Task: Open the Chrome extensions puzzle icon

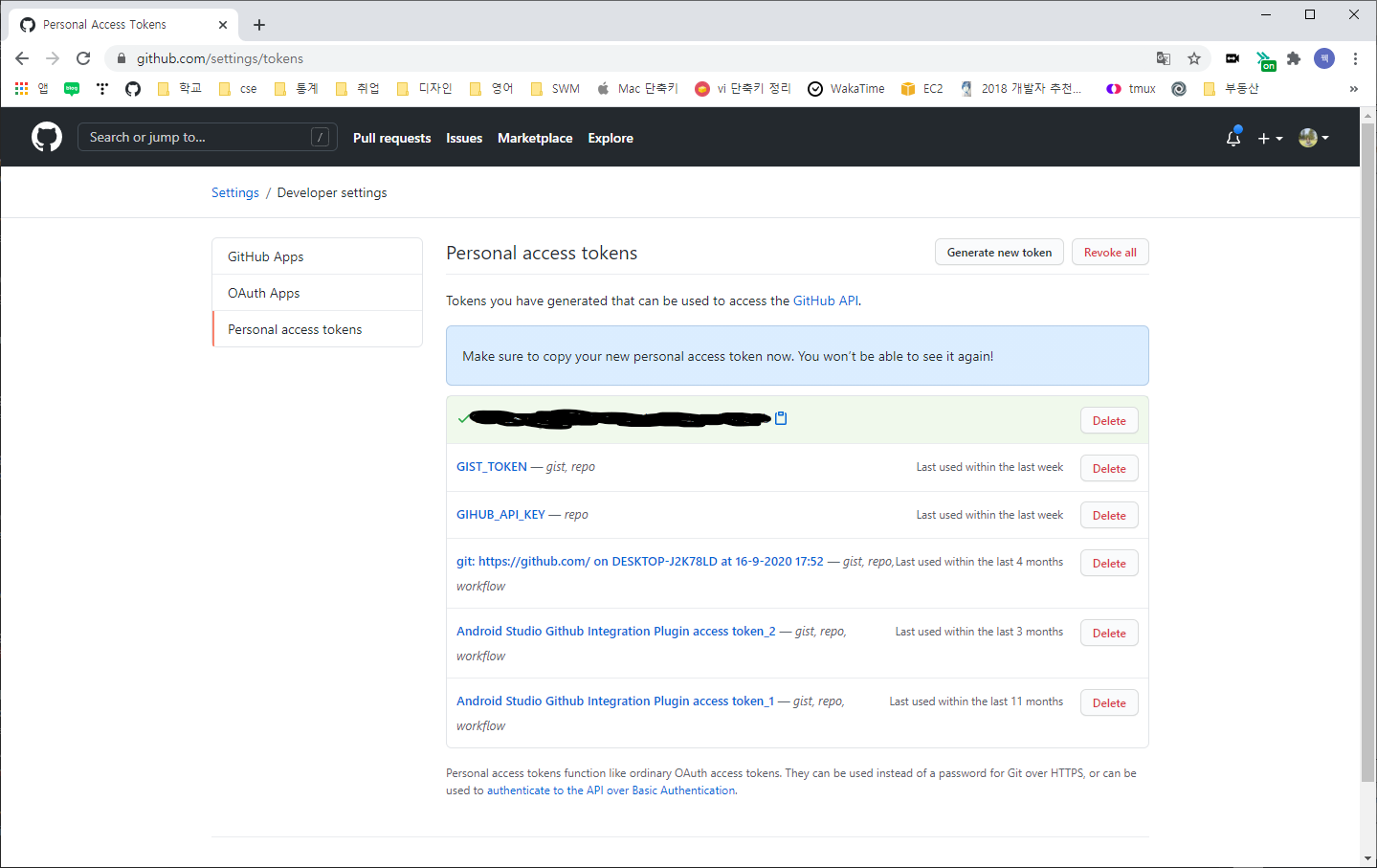Action: tap(1294, 58)
